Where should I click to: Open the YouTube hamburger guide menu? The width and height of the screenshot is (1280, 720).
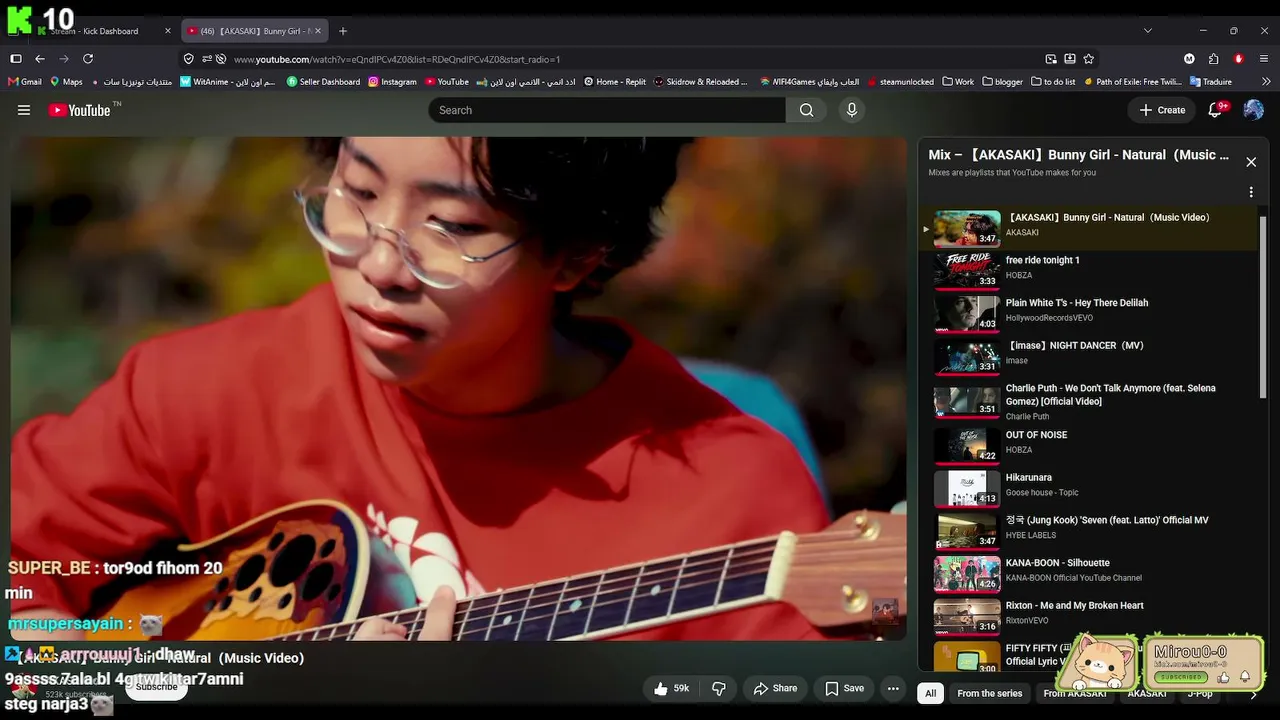24,110
